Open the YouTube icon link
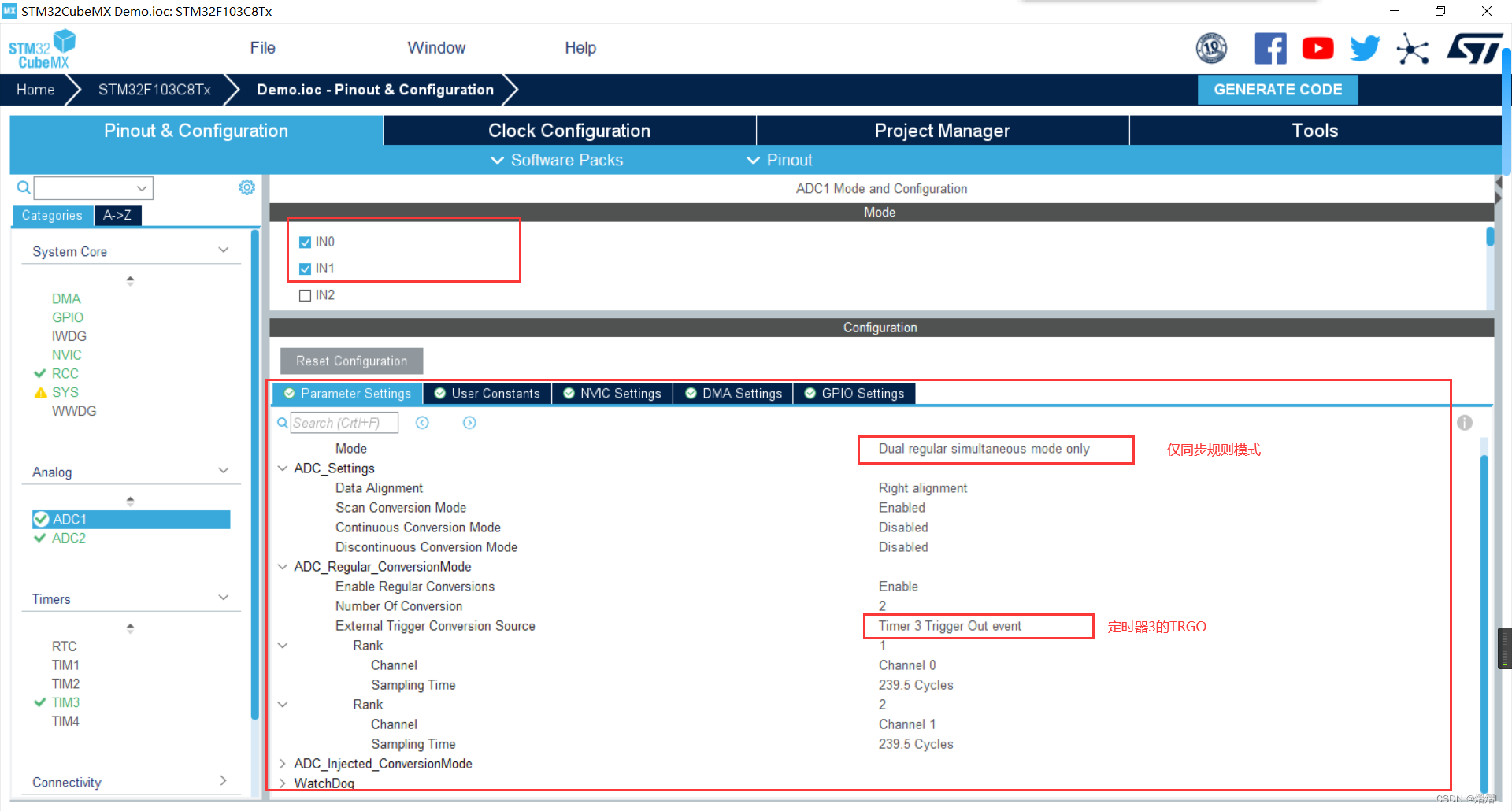This screenshot has height=811, width=1512. click(1317, 49)
